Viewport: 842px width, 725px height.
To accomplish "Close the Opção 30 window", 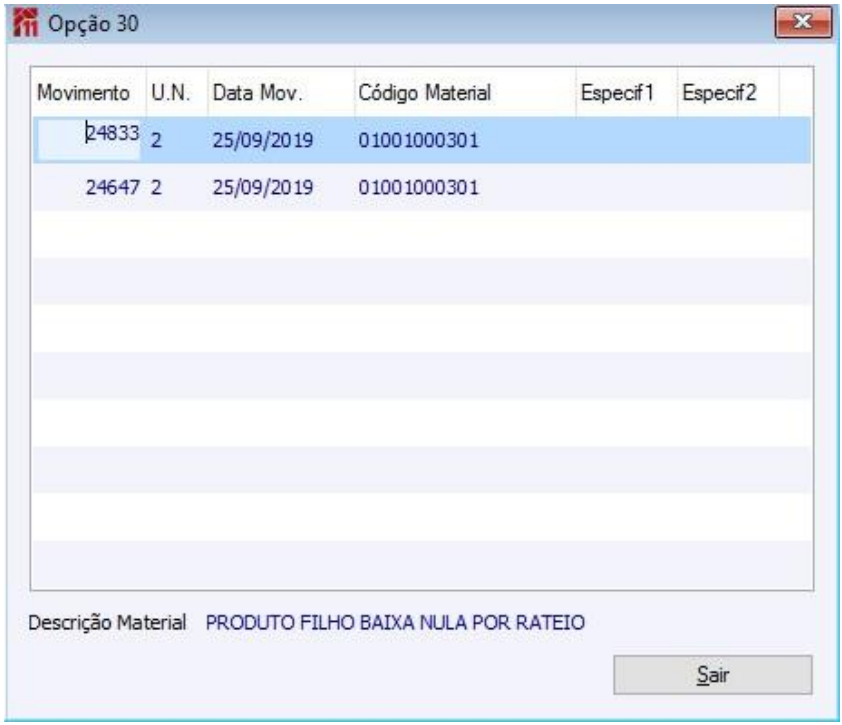I will 803,22.
